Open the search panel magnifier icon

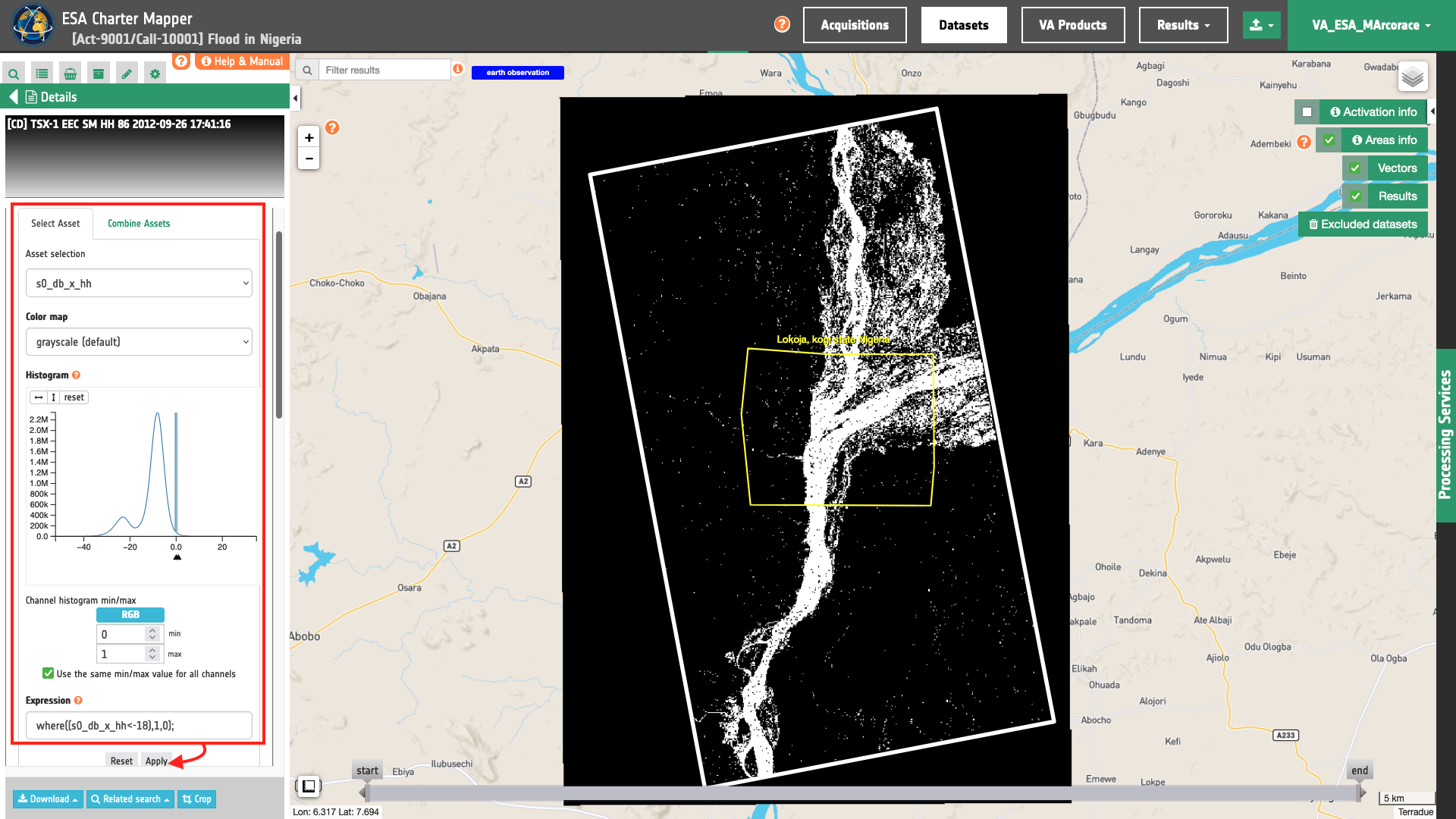[x=14, y=74]
